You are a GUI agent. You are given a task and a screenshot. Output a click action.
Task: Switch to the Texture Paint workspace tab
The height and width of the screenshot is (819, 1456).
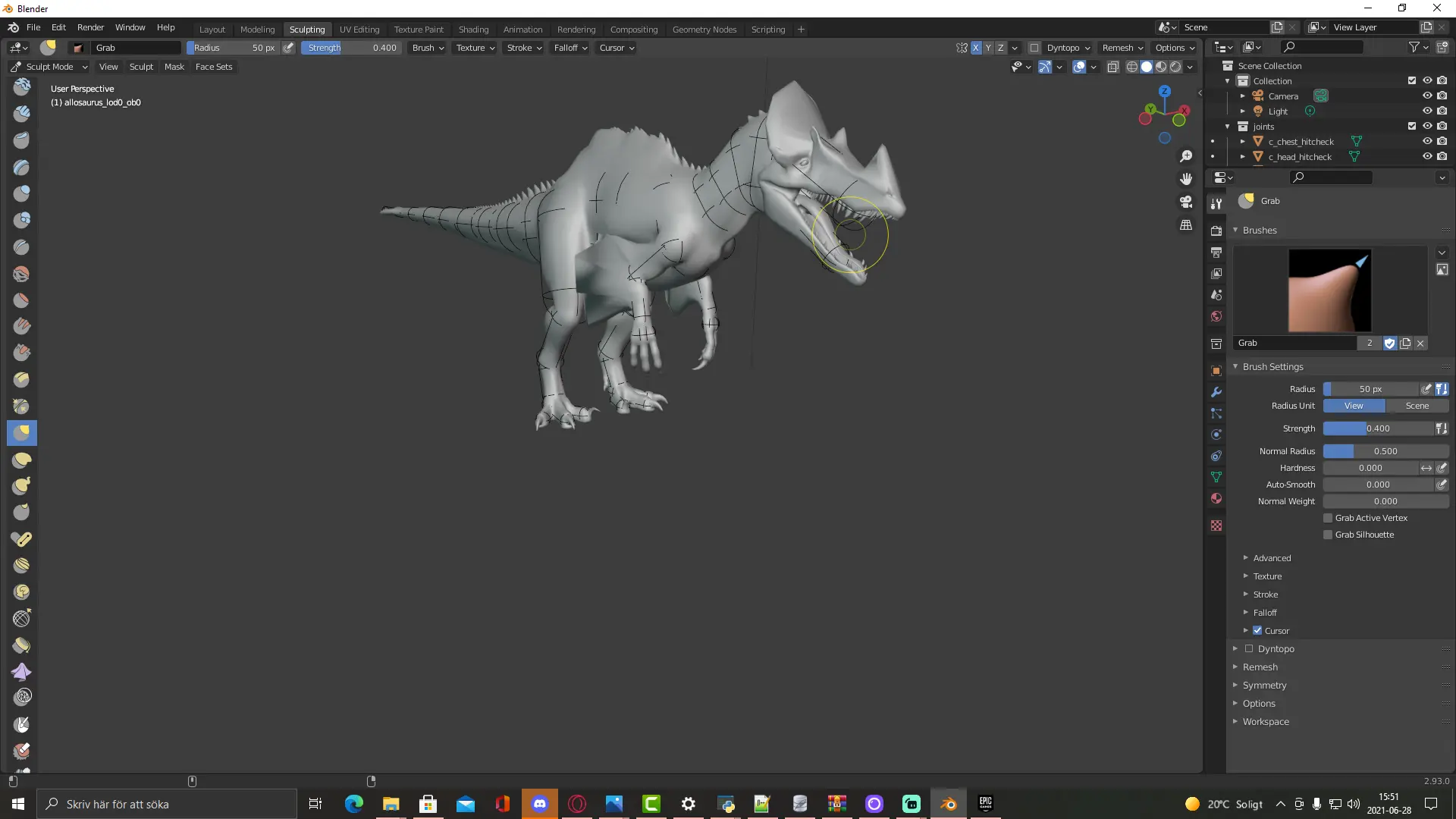[419, 30]
